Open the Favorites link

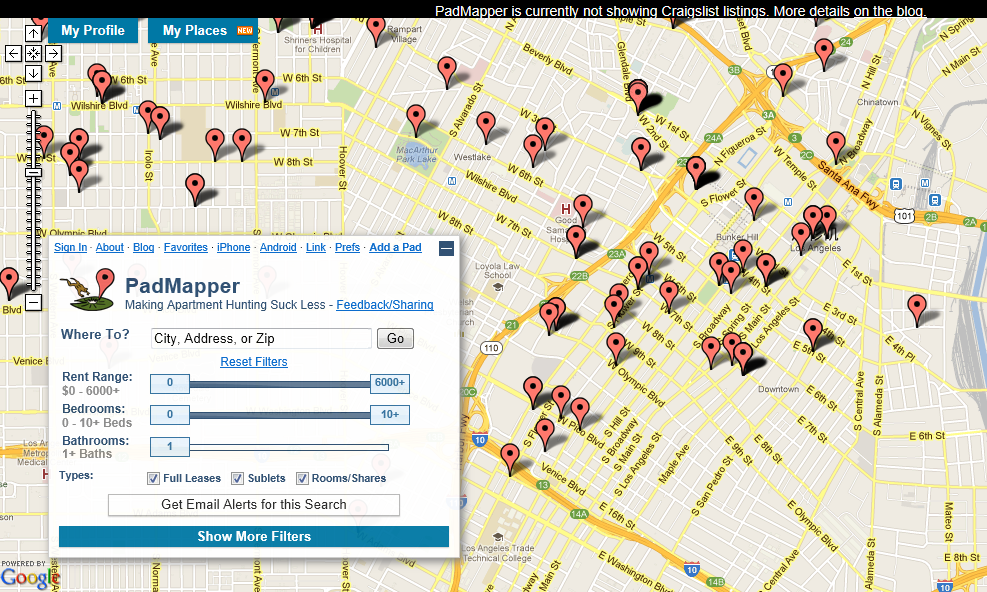pyautogui.click(x=186, y=248)
